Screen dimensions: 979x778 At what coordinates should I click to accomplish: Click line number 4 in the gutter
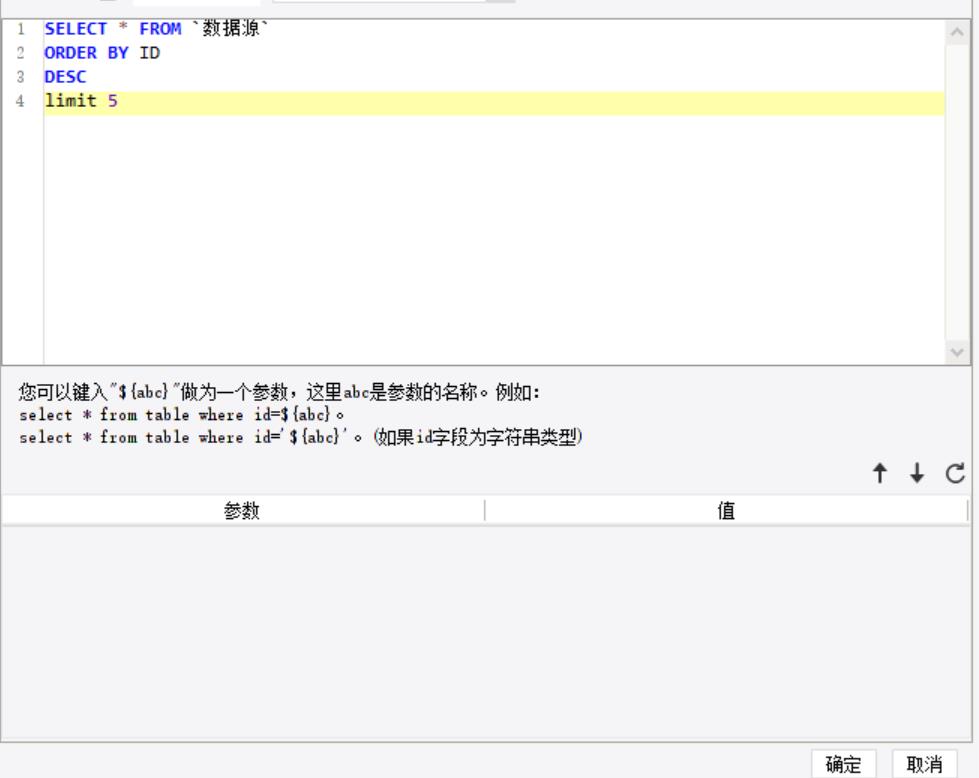tap(21, 101)
